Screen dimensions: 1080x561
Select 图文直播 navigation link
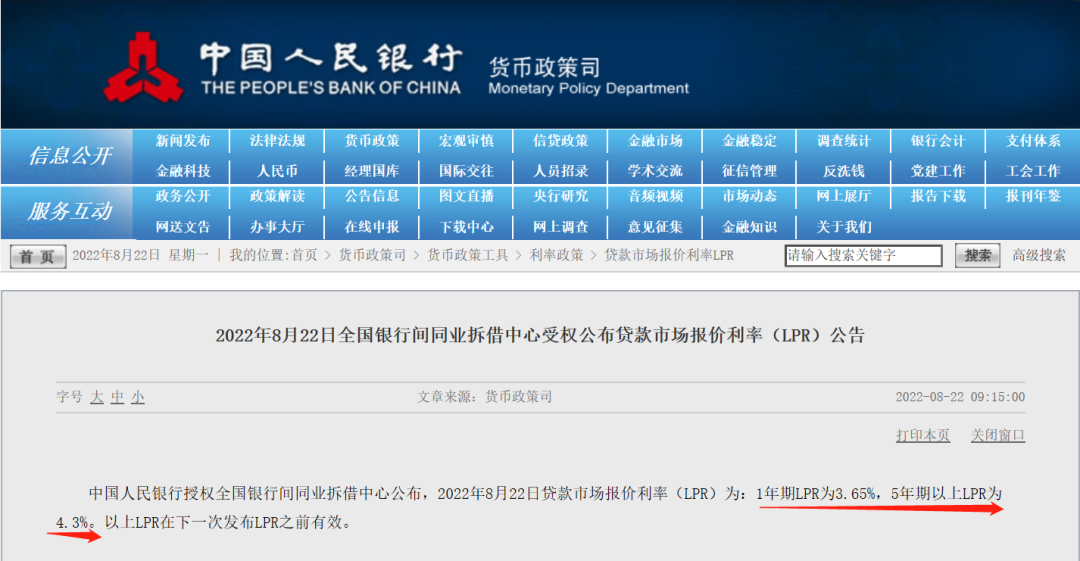pyautogui.click(x=466, y=196)
